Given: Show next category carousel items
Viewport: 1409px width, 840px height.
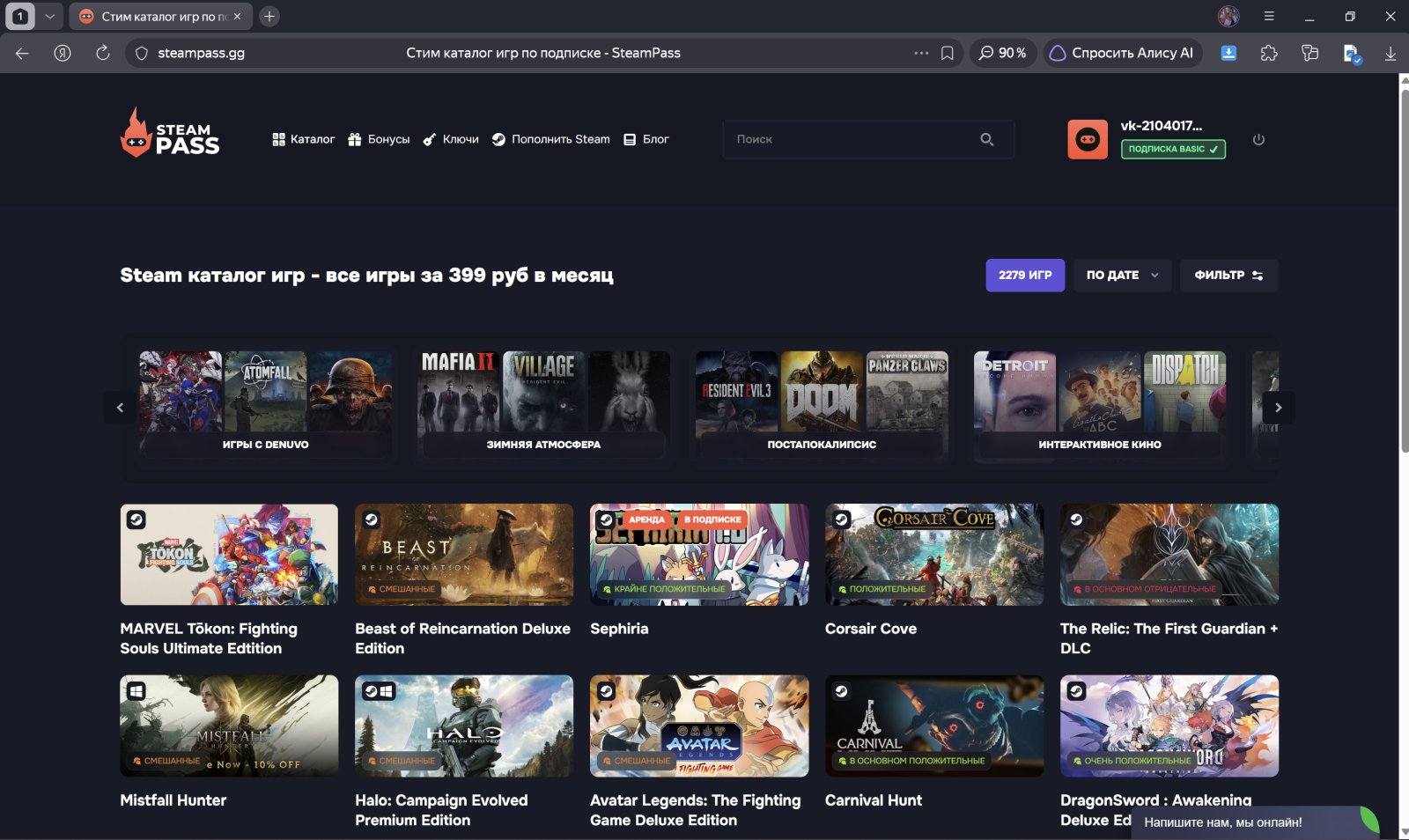Looking at the screenshot, I should (1279, 408).
